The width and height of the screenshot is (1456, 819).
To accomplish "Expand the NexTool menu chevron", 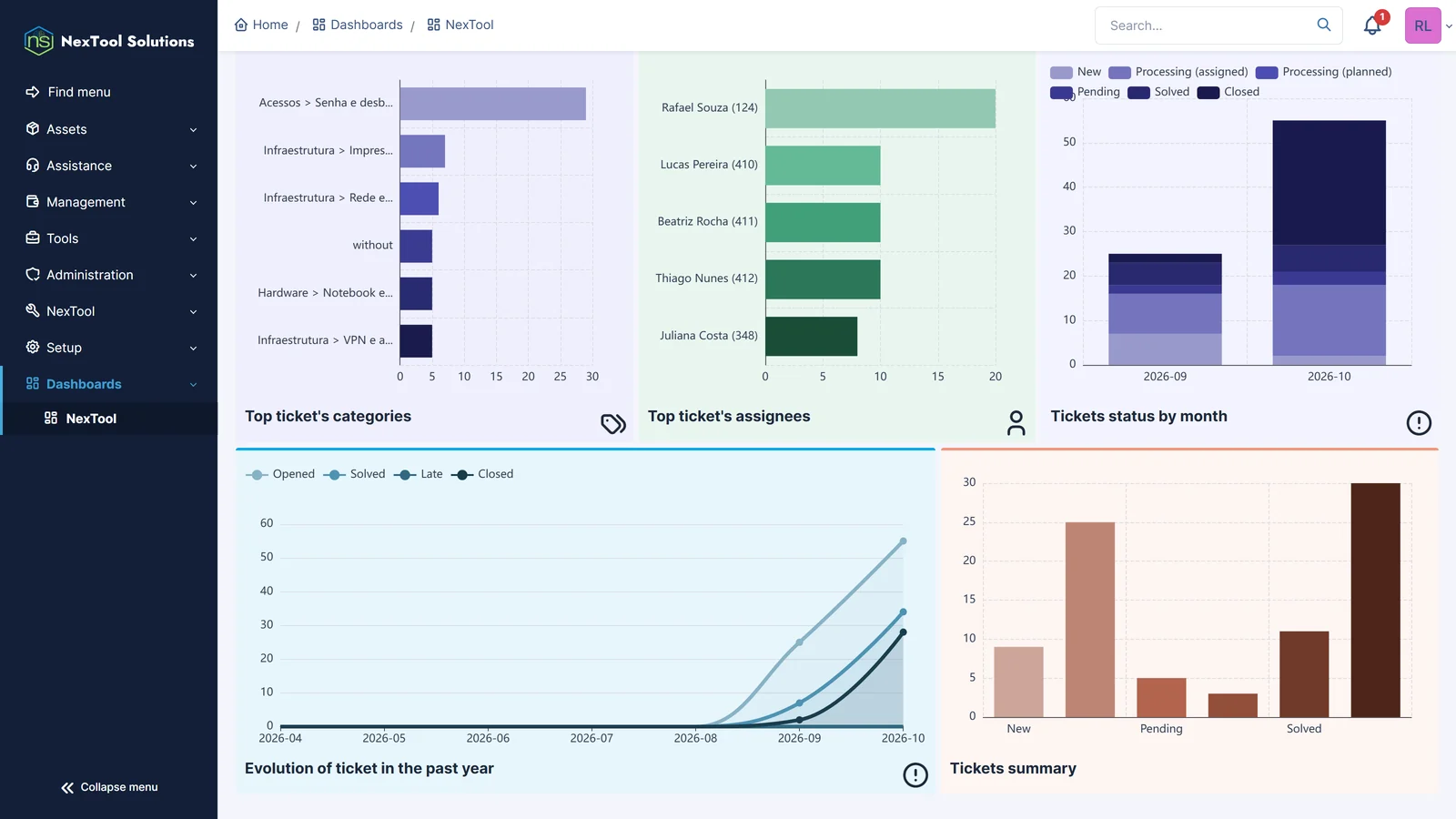I will coord(193,311).
